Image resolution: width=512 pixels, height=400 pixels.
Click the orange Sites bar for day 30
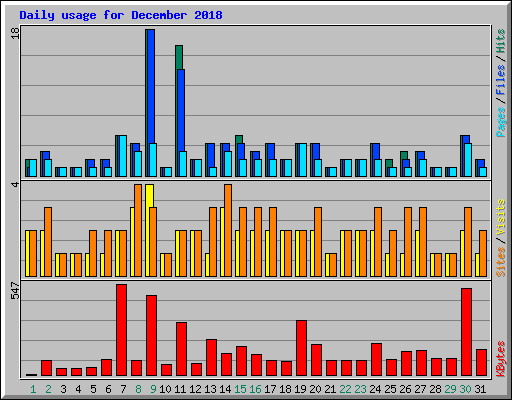(468, 242)
